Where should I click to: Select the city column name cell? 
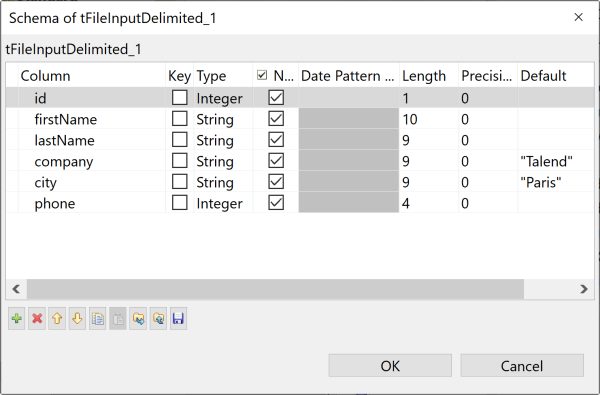92,183
